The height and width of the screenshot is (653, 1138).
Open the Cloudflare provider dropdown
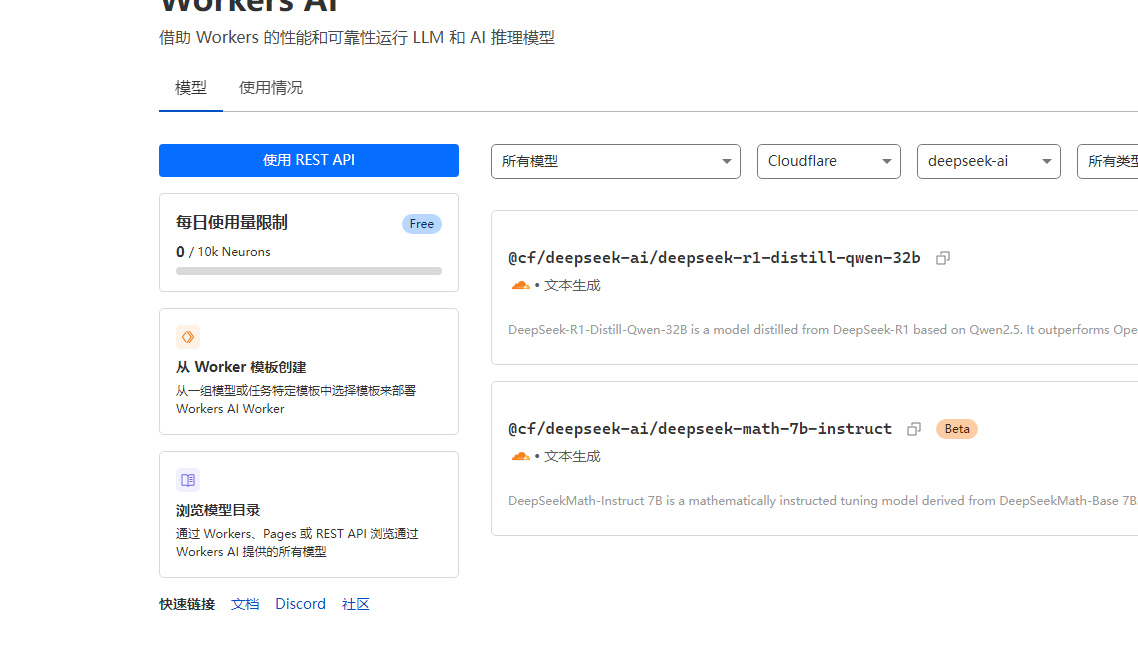click(829, 161)
